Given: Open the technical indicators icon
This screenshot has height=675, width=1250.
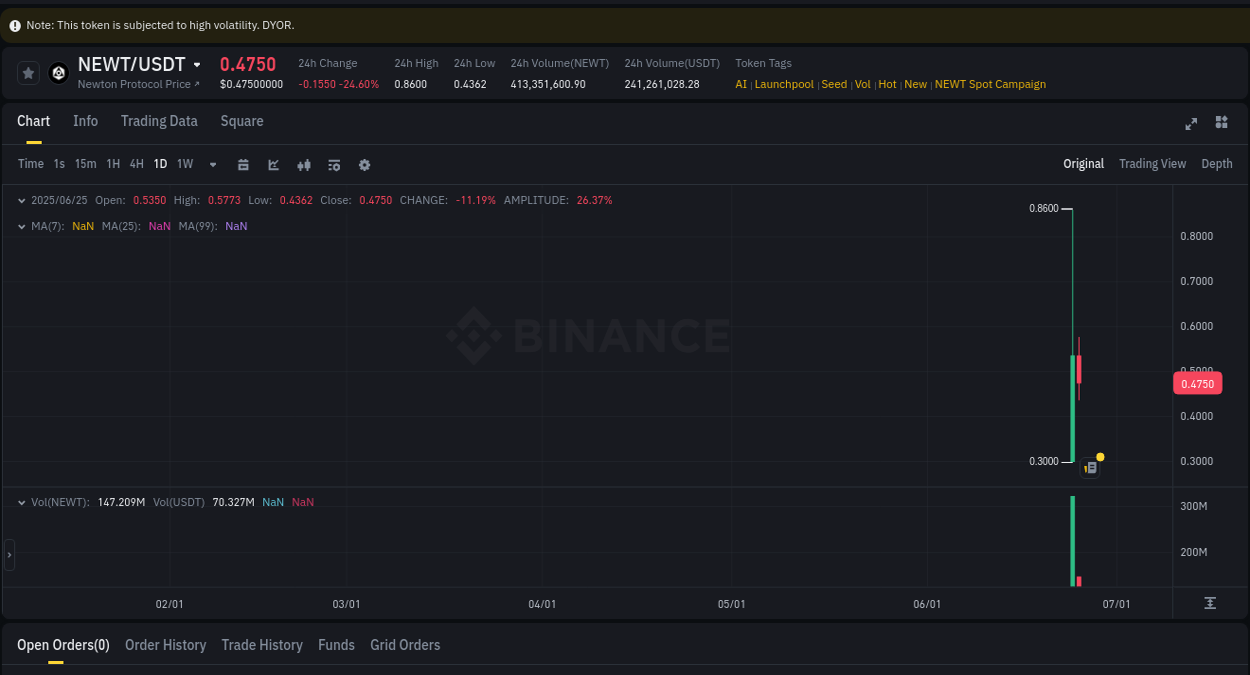Looking at the screenshot, I should [303, 164].
